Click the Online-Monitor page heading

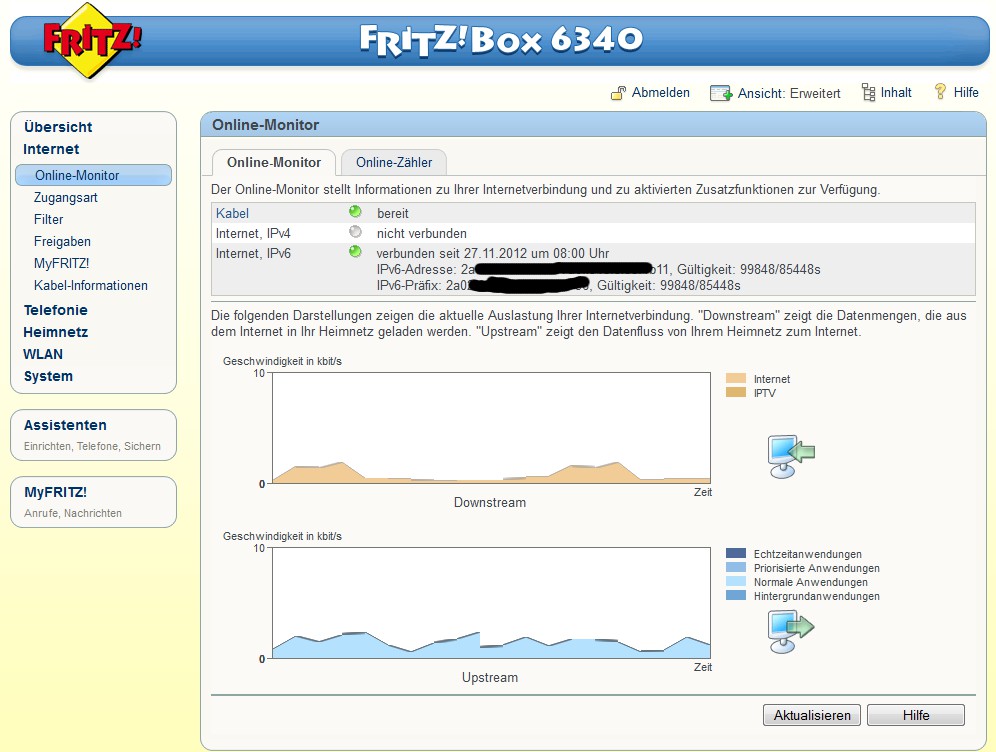(x=266, y=125)
